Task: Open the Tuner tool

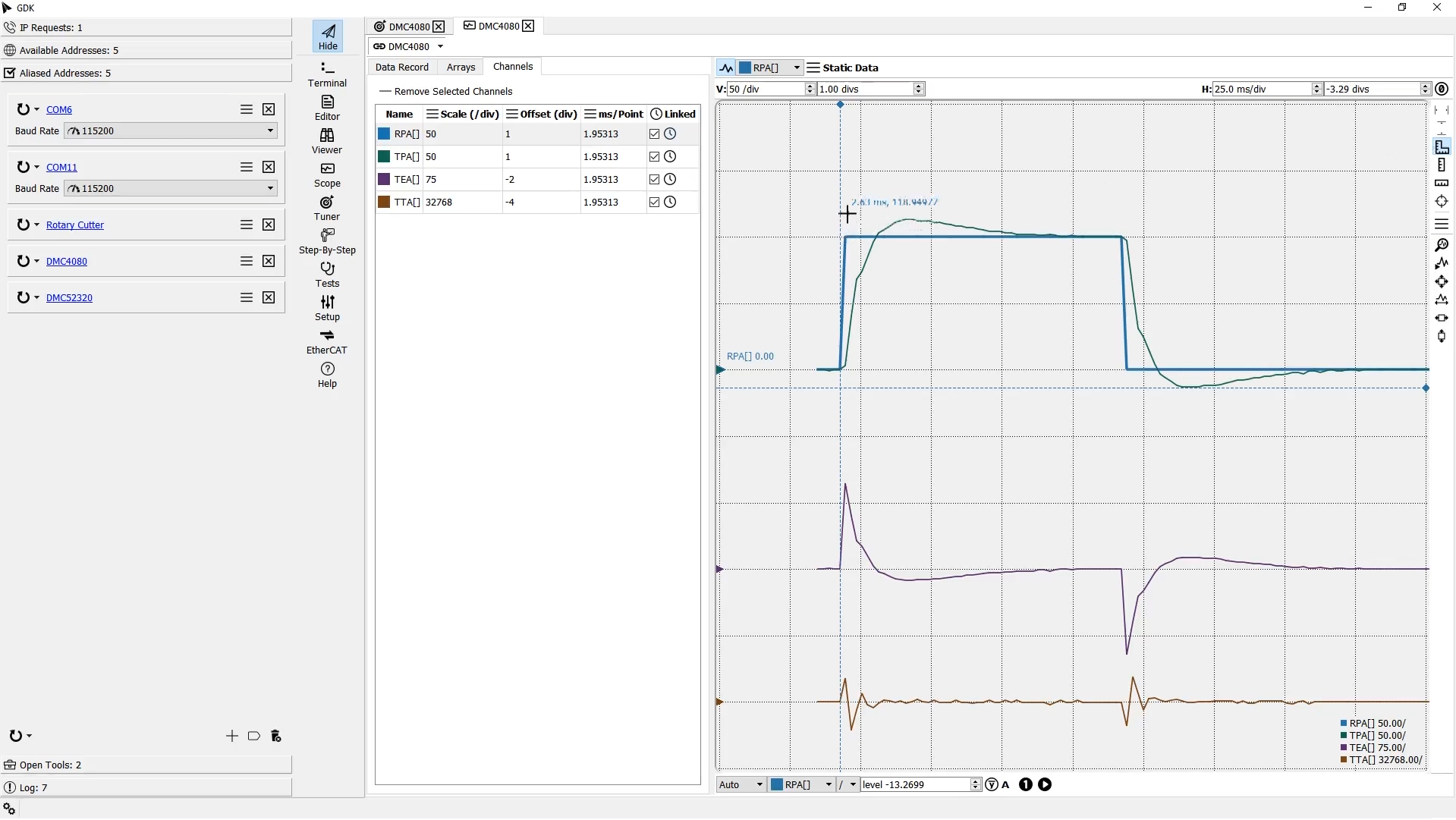Action: coord(327,208)
